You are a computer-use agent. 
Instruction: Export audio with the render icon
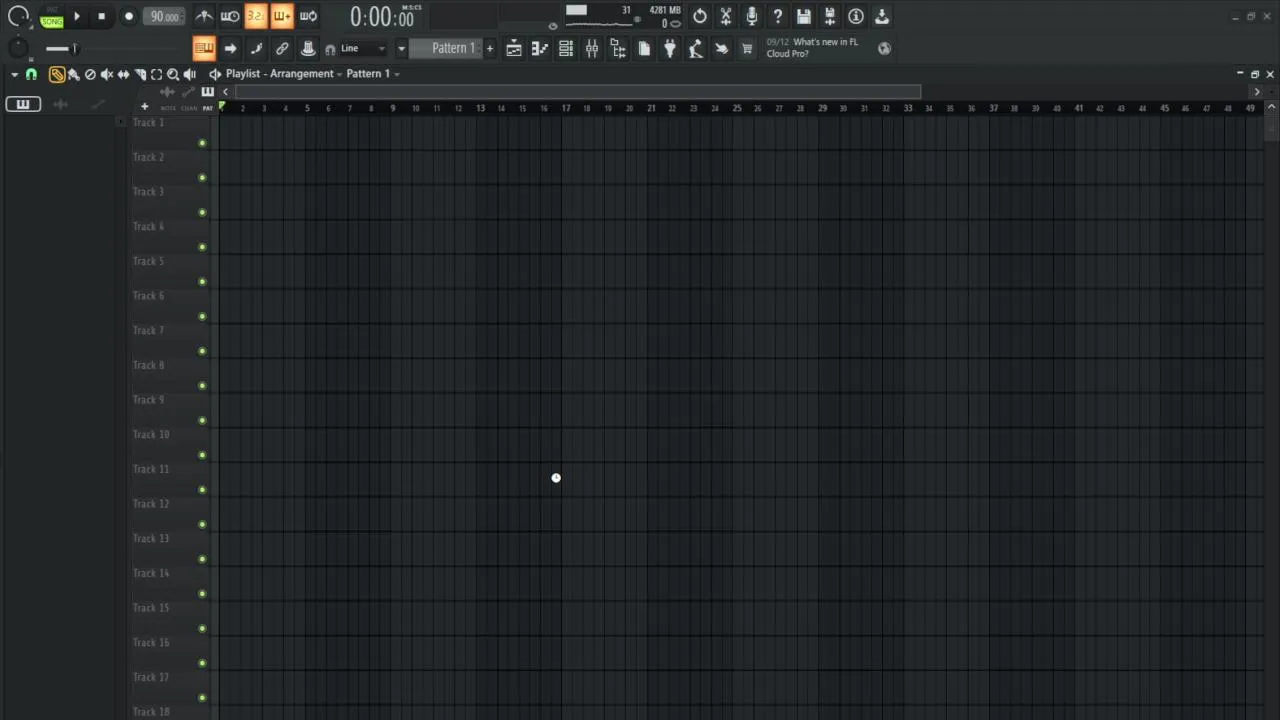coord(830,16)
